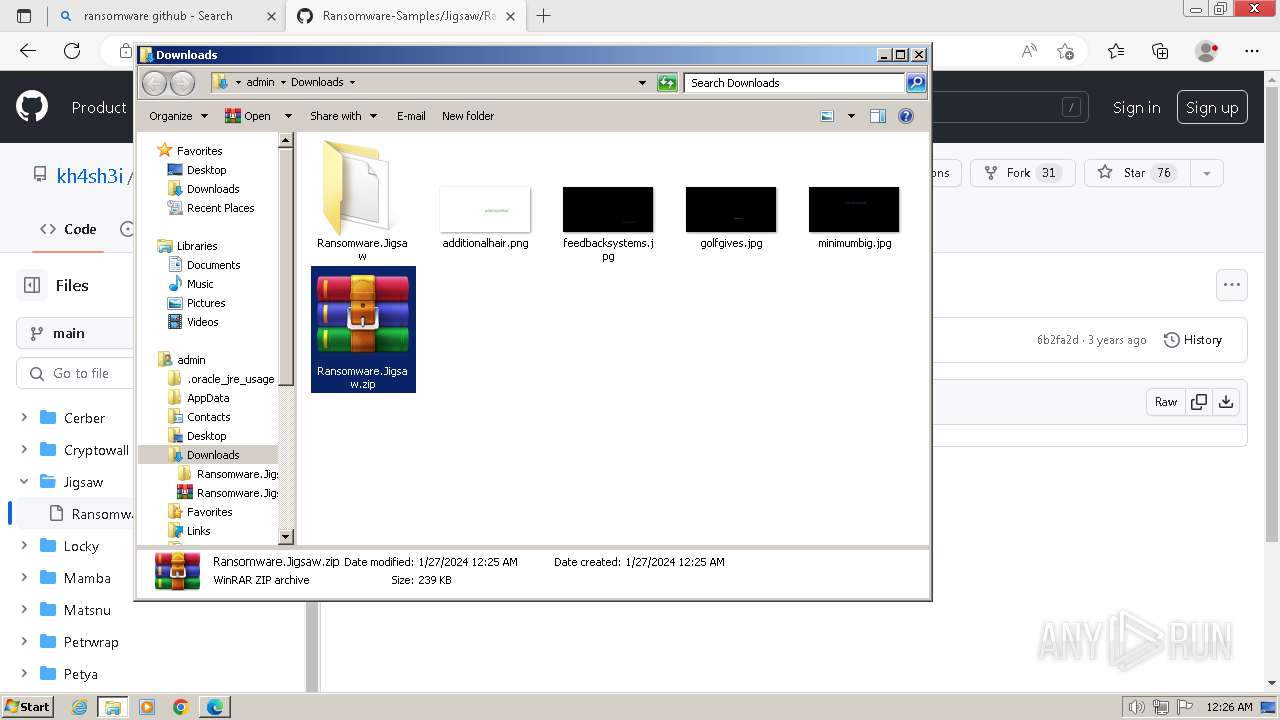The image size is (1280, 720).
Task: Toggle the GitHub file tree panel icon
Action: click(x=32, y=285)
